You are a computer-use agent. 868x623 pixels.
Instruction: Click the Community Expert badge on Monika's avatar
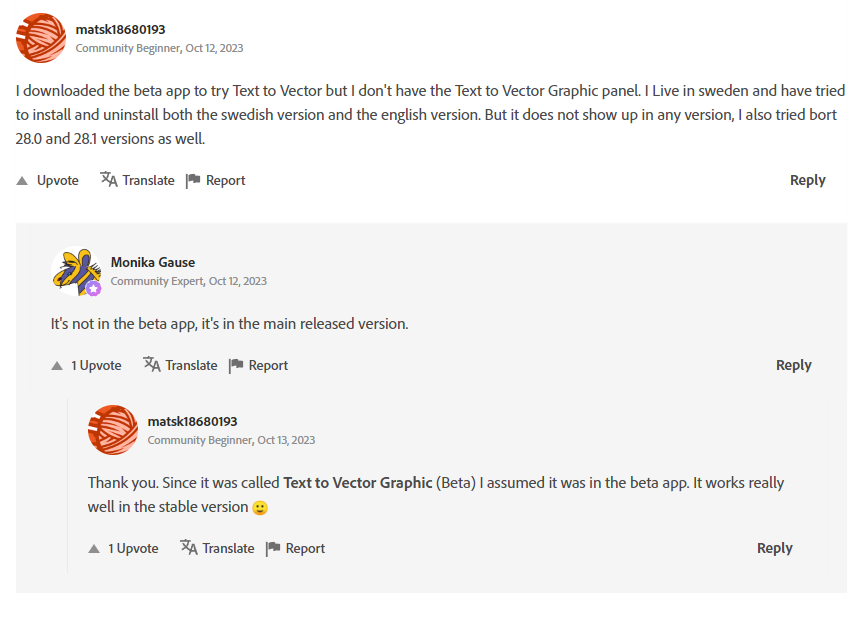(93, 288)
